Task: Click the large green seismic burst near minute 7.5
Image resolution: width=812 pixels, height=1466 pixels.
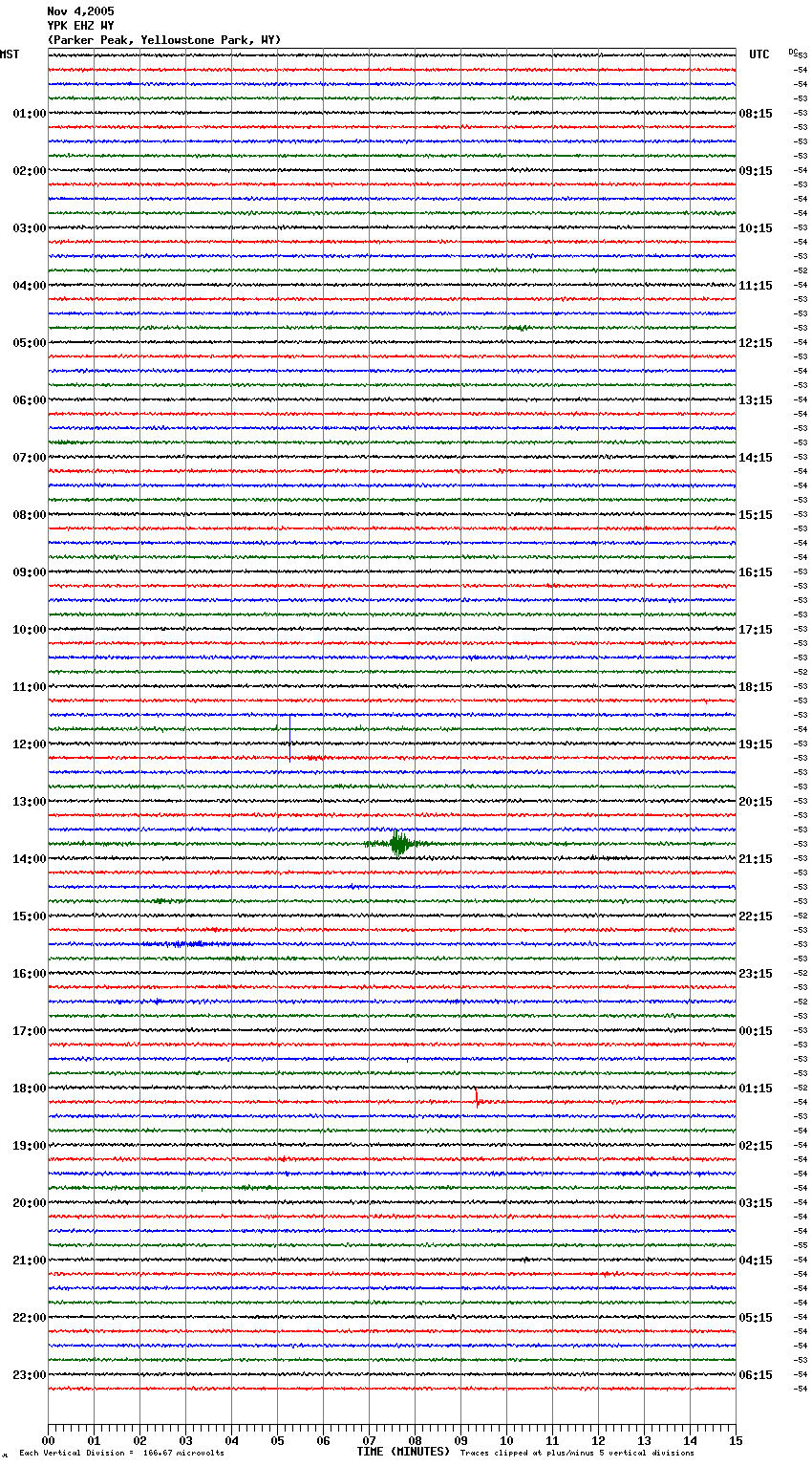Action: click(x=399, y=844)
